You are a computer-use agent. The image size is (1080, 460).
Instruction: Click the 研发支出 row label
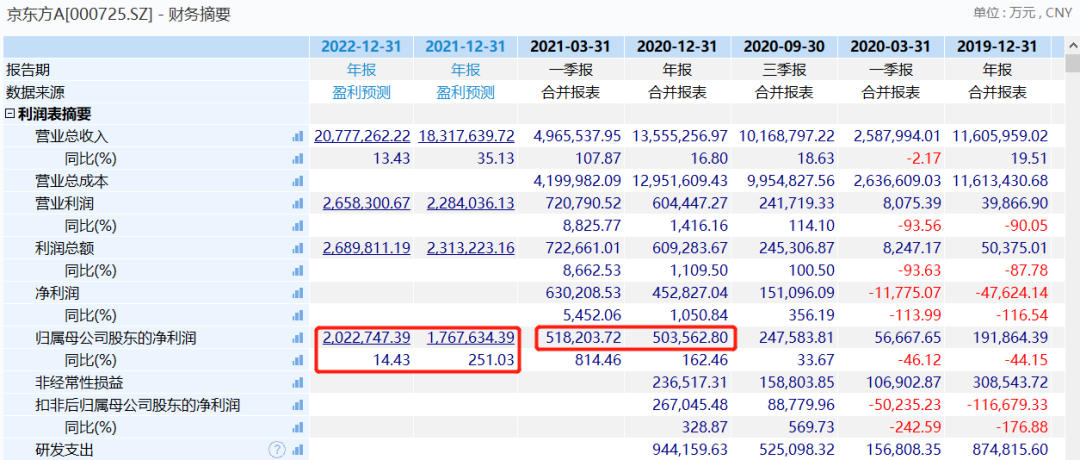point(64,450)
